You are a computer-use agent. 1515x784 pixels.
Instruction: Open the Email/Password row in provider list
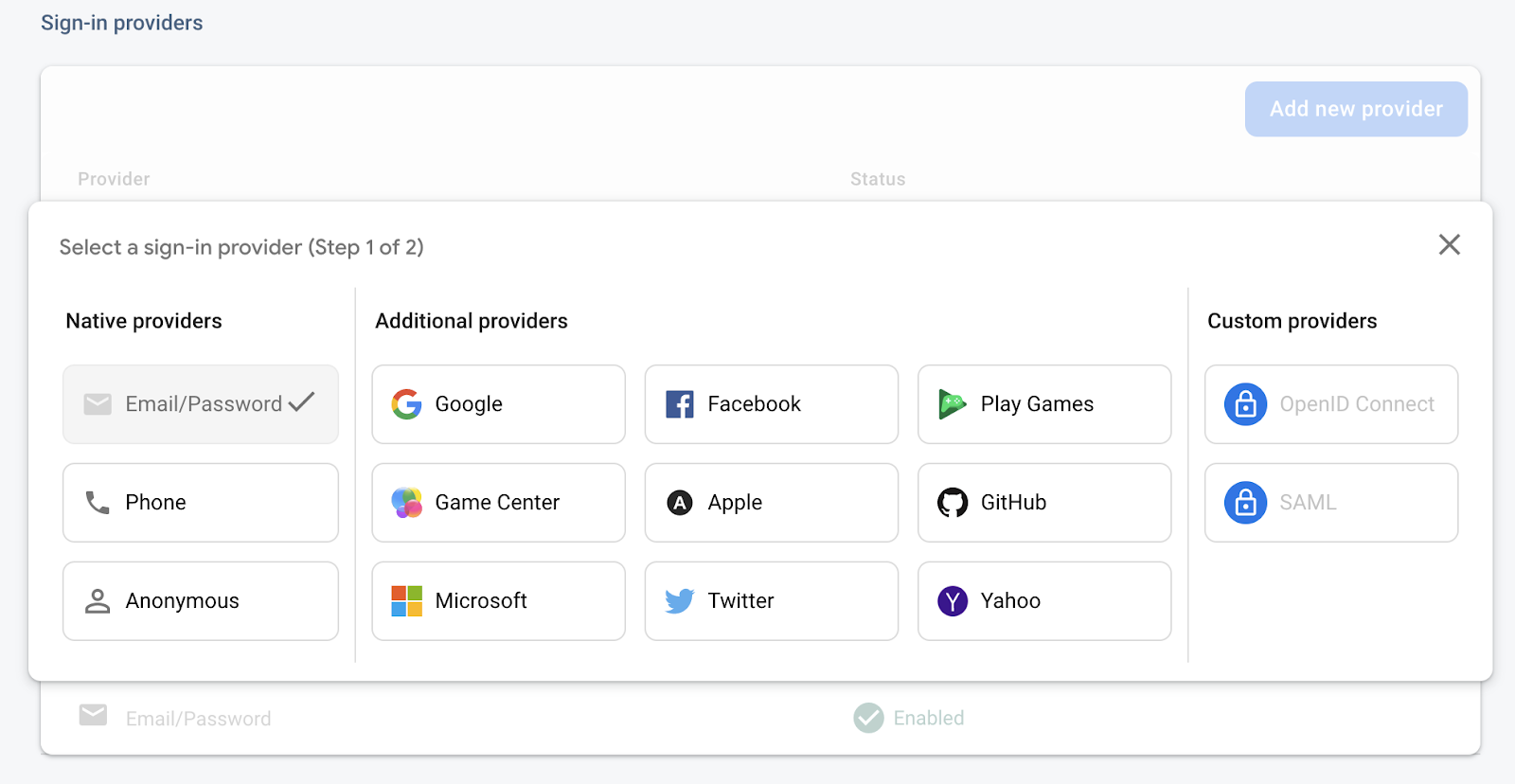point(198,719)
